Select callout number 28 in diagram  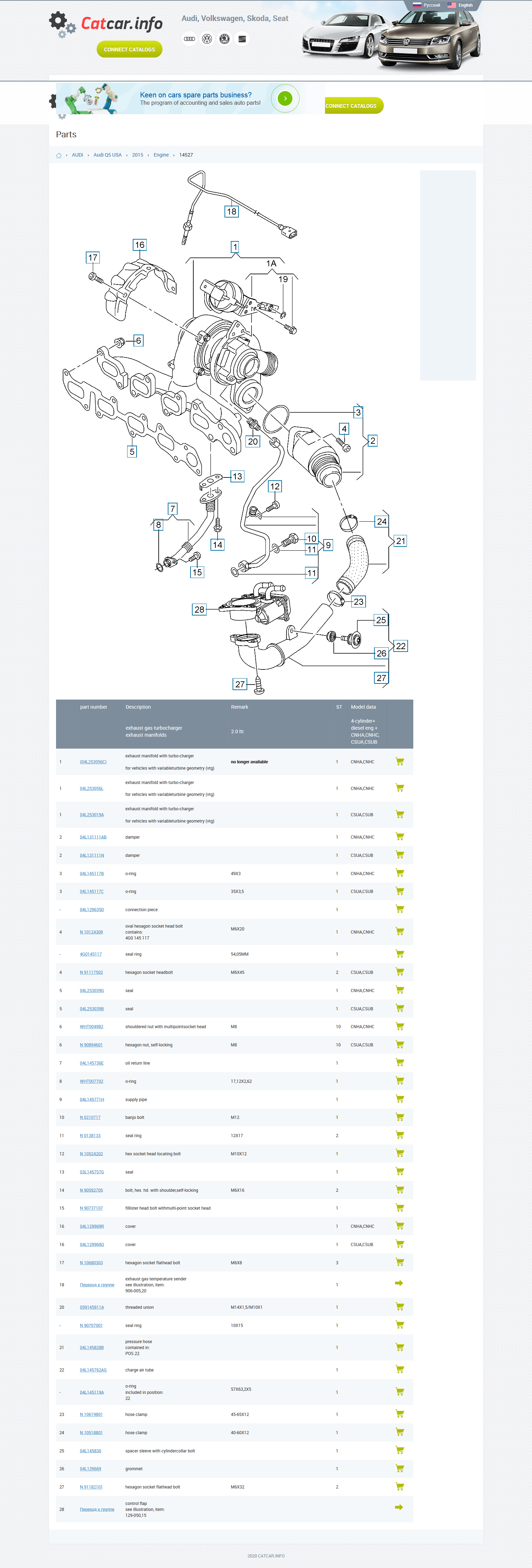pyautogui.click(x=199, y=609)
